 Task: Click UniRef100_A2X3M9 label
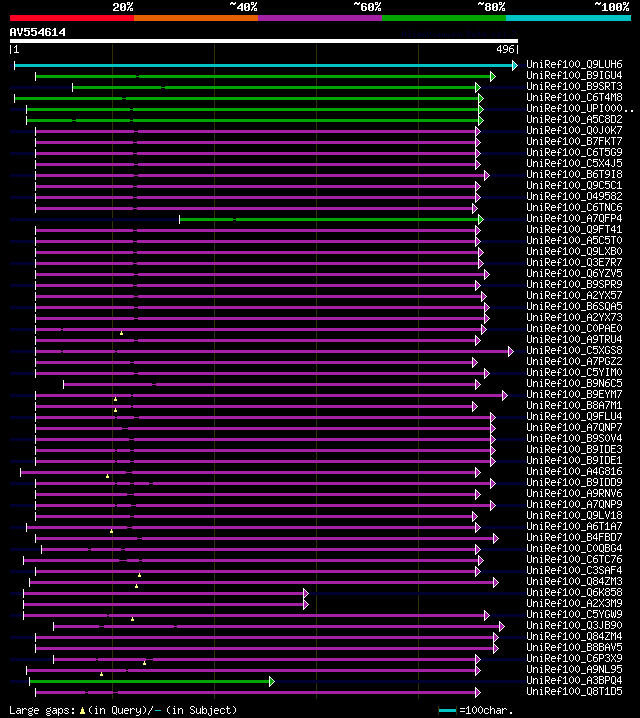pos(574,603)
